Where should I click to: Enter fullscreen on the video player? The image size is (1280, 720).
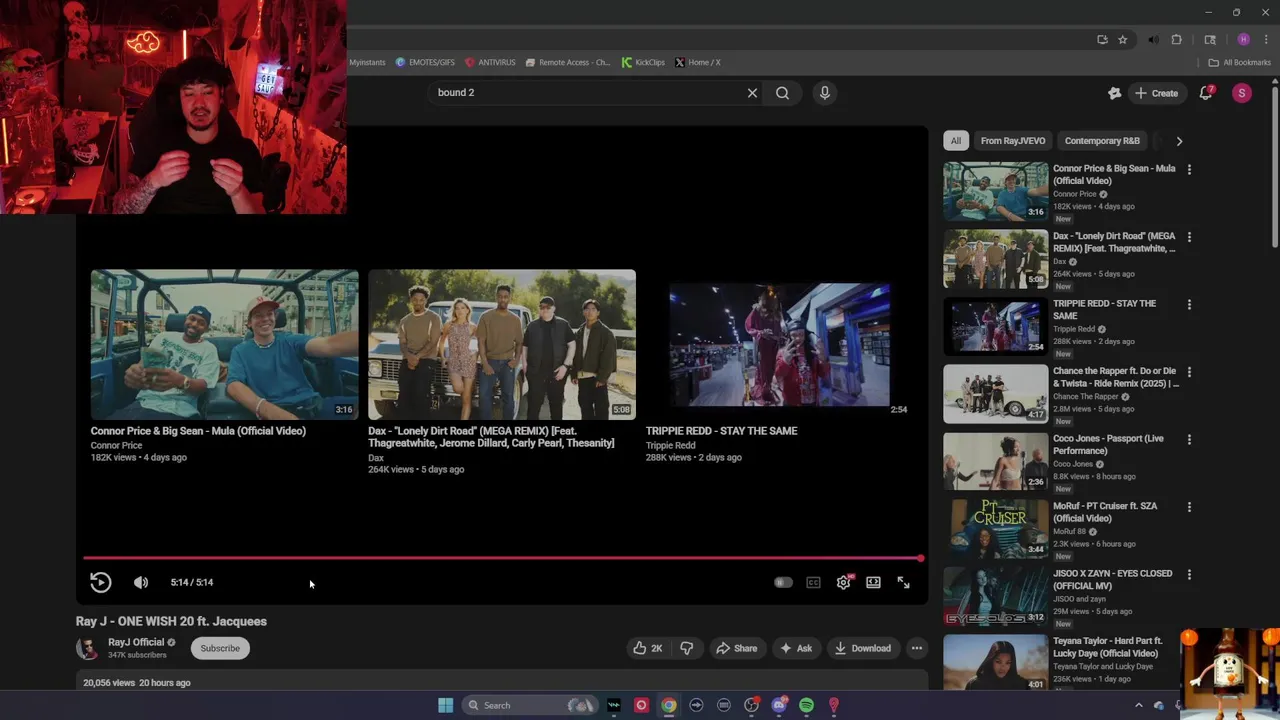click(x=903, y=582)
